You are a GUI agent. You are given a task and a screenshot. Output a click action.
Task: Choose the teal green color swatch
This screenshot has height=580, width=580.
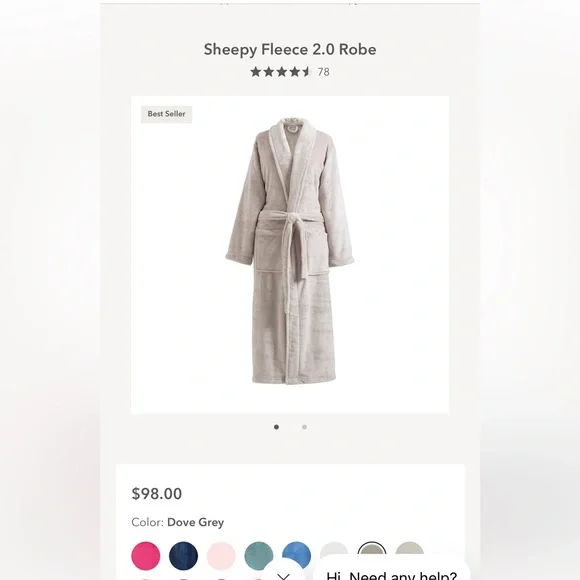coord(259,556)
